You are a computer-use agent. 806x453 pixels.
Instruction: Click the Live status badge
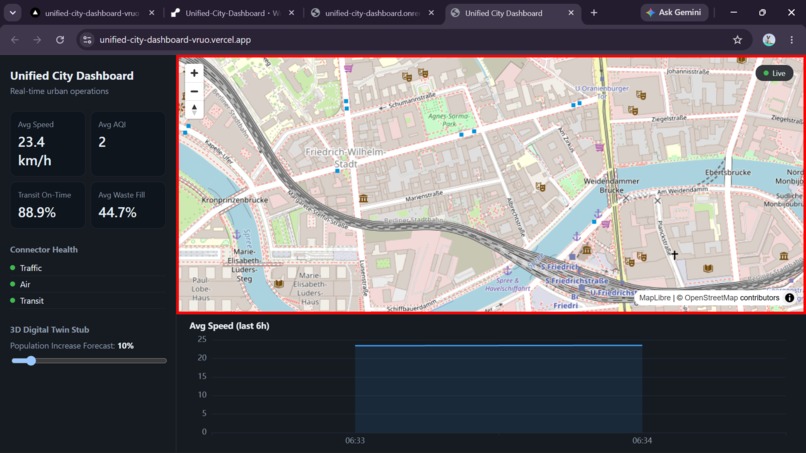[x=774, y=73]
